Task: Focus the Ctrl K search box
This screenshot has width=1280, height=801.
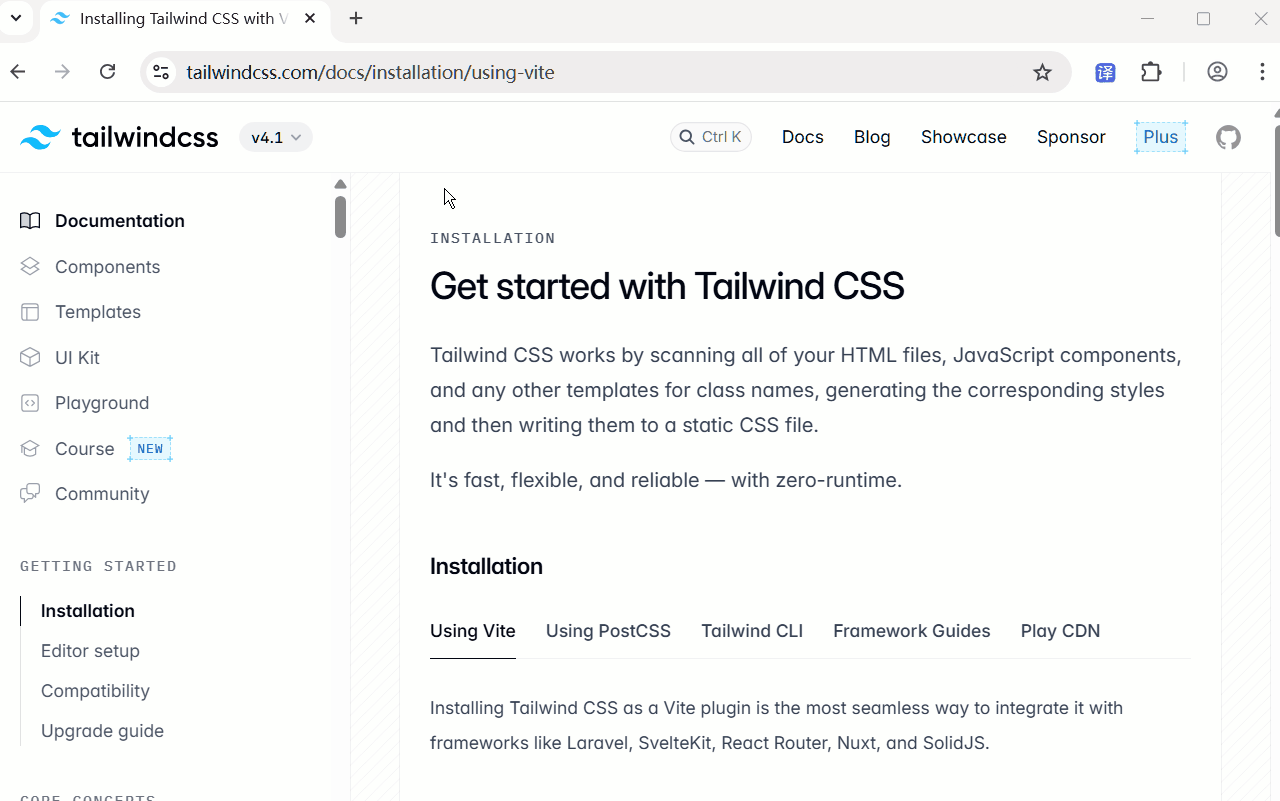Action: tap(711, 137)
